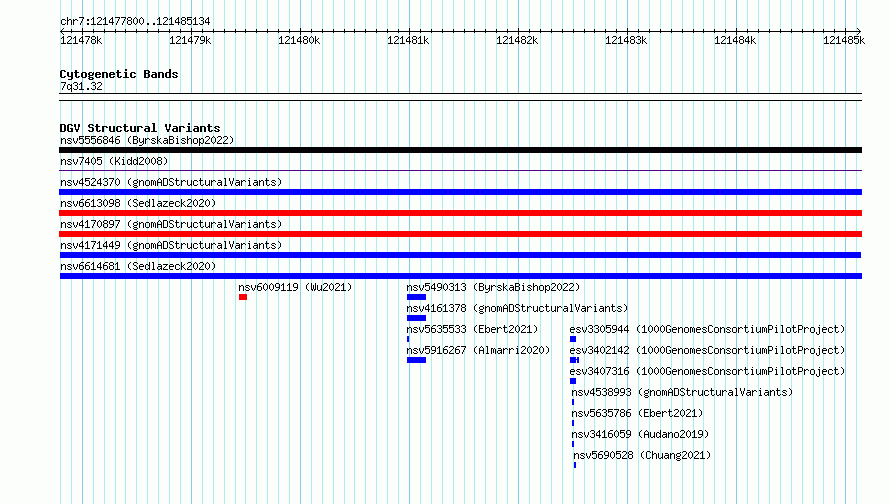Click the 121481k ruler label
This screenshot has height=504, width=890.
(408, 40)
